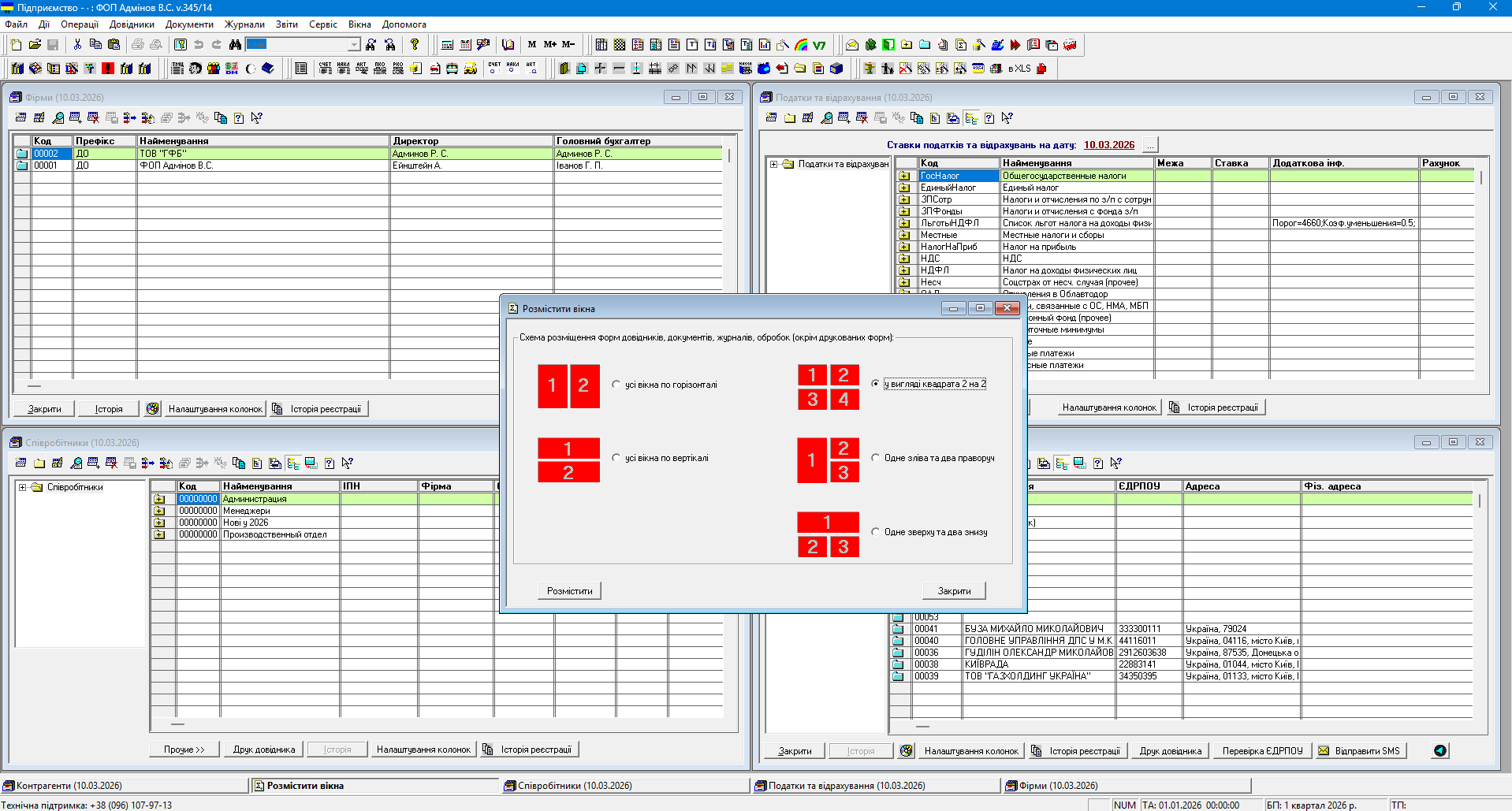Open the search text combo box dropdown
The height and width of the screenshot is (811, 1512).
coord(354,45)
